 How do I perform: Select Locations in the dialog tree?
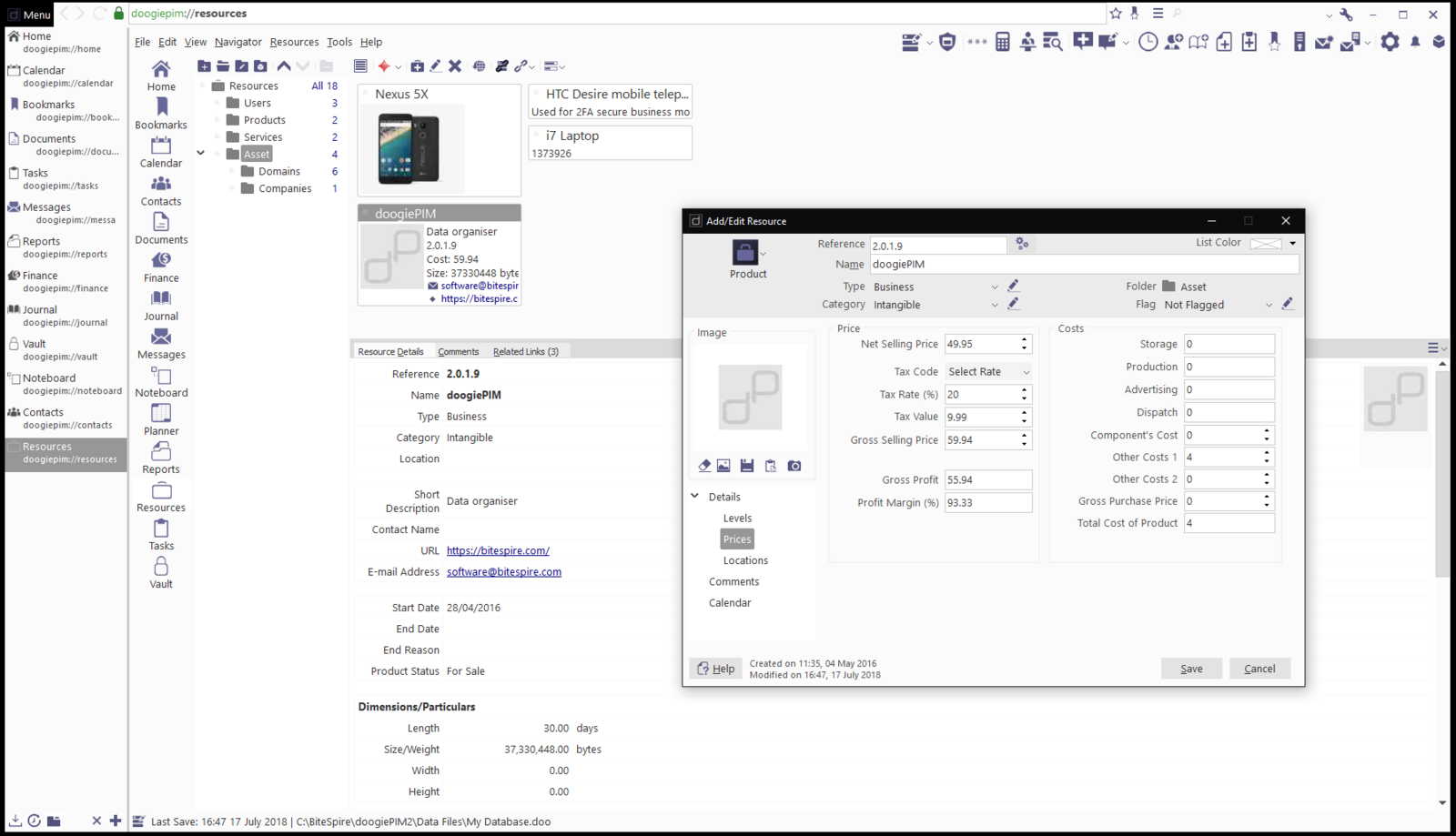(x=745, y=560)
